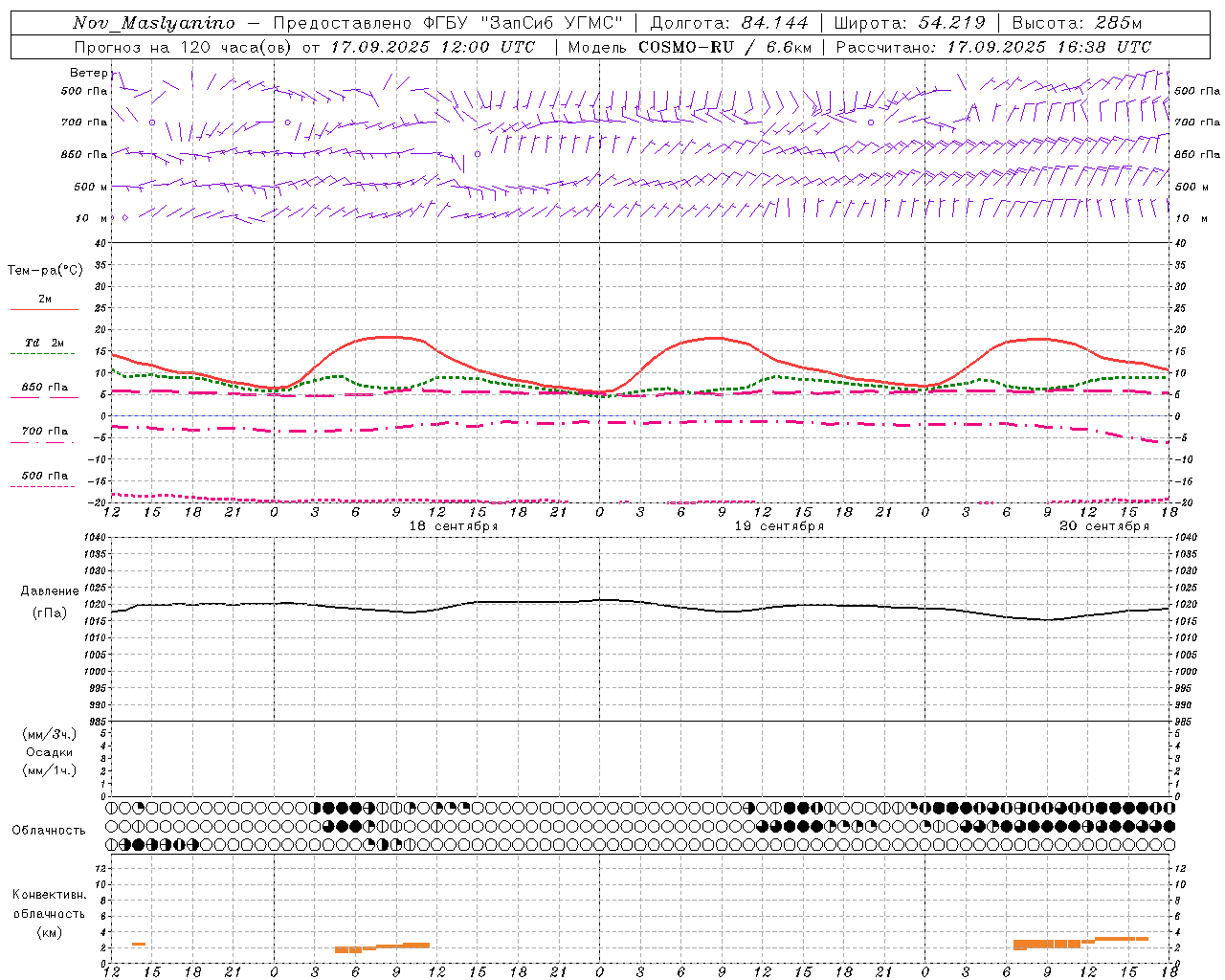This screenshot has height=980, width=1225.
Task: Click the 700 гПа temperature legend with dash-dot line
Action: click(x=45, y=432)
